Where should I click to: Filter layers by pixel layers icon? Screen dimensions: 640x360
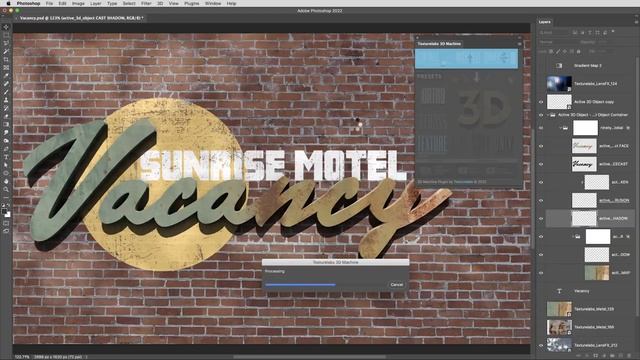575,32
